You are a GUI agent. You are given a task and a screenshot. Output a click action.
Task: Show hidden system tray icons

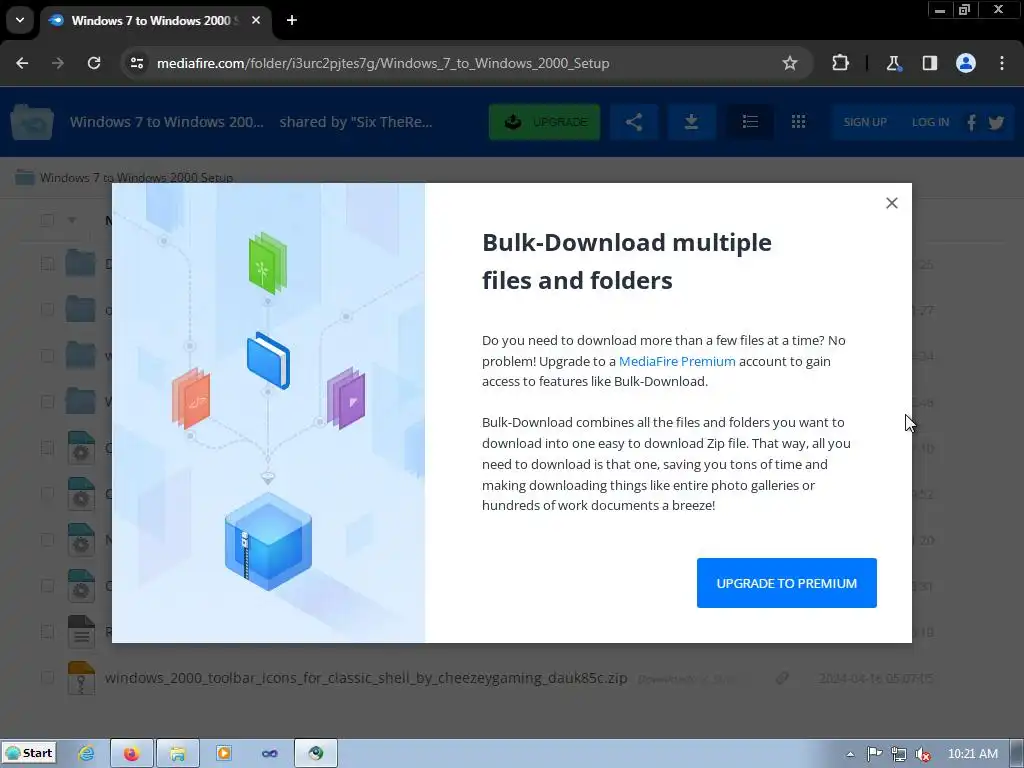tap(850, 754)
